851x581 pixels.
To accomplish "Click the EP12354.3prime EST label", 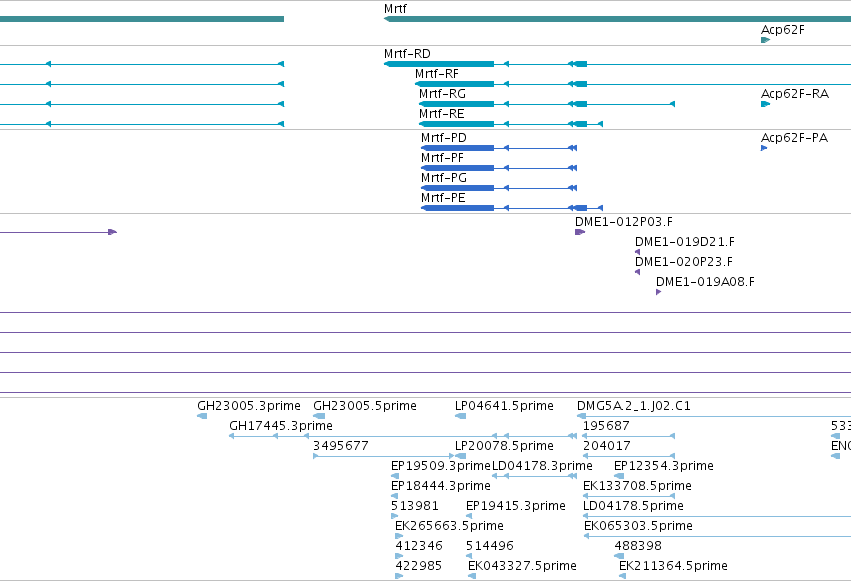I will [x=664, y=466].
